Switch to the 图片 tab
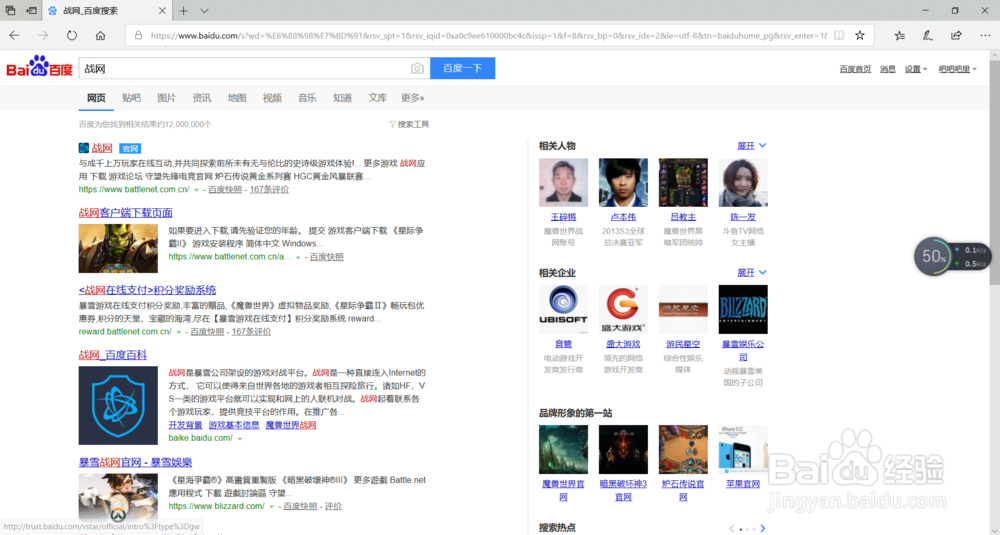This screenshot has height=535, width=1000. [166, 98]
